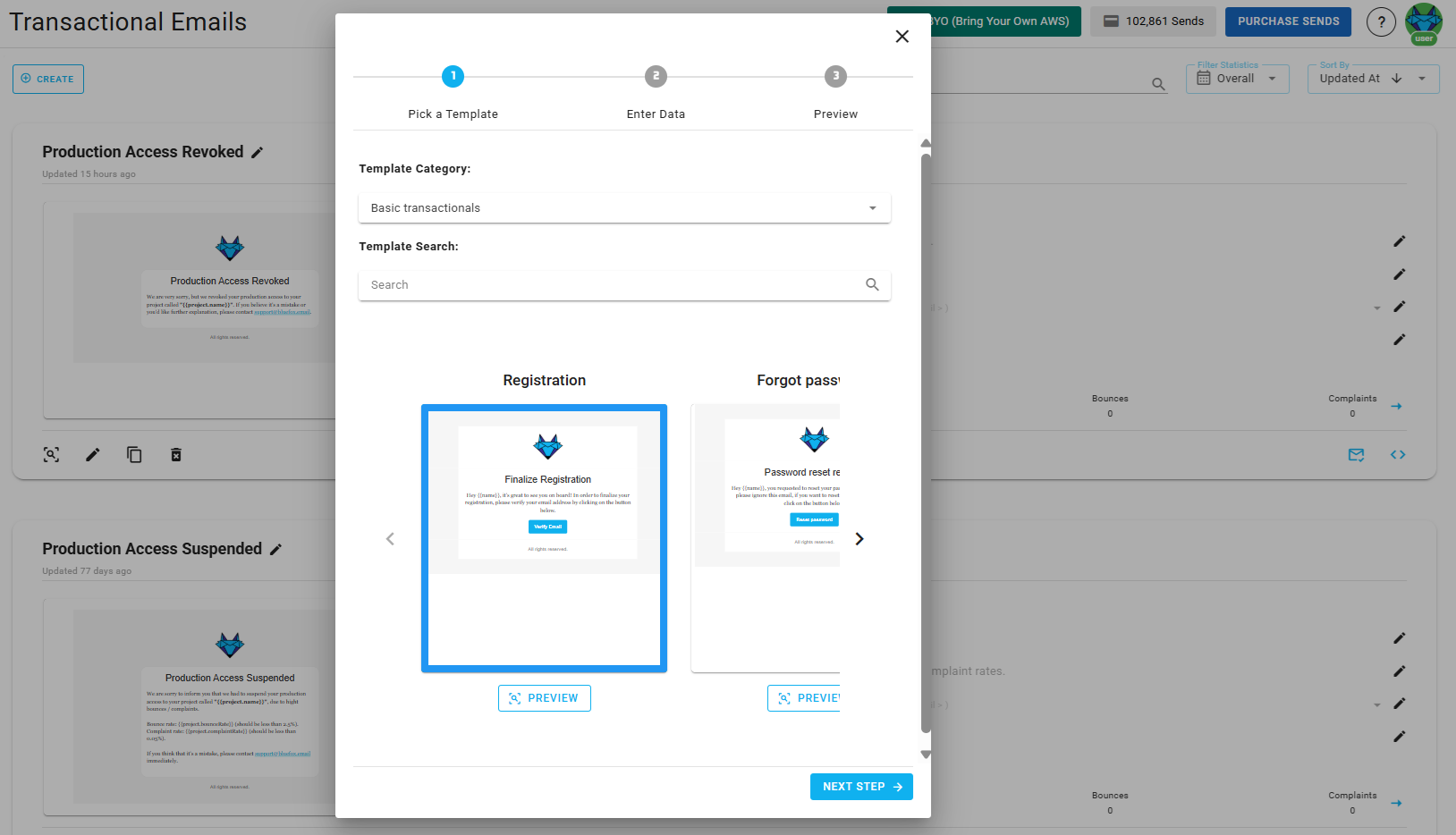
Task: Click the search magnifier in Template Search
Action: pyautogui.click(x=872, y=284)
